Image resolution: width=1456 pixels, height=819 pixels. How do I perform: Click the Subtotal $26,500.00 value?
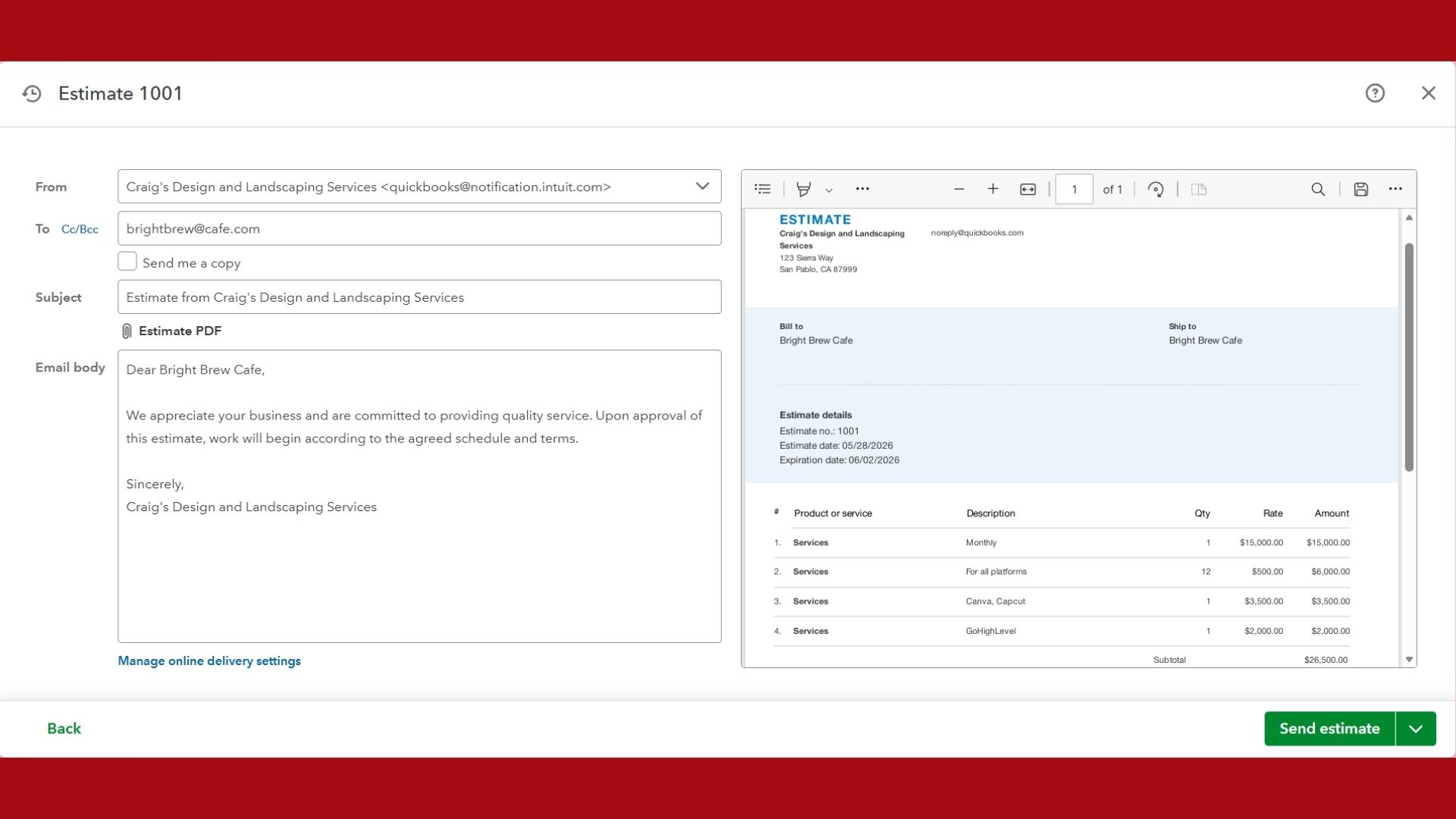click(x=1326, y=660)
